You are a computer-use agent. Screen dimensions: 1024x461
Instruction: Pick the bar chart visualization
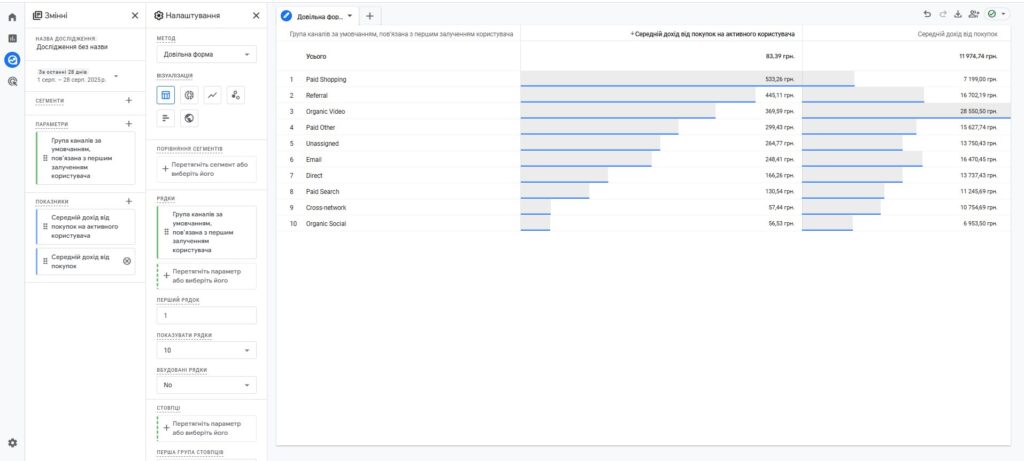point(166,118)
